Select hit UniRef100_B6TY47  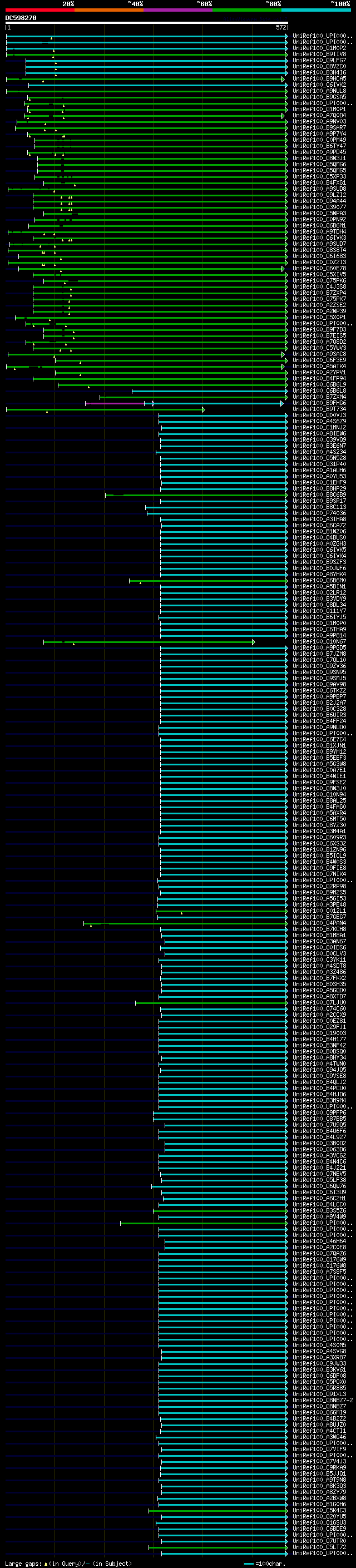click(x=319, y=146)
